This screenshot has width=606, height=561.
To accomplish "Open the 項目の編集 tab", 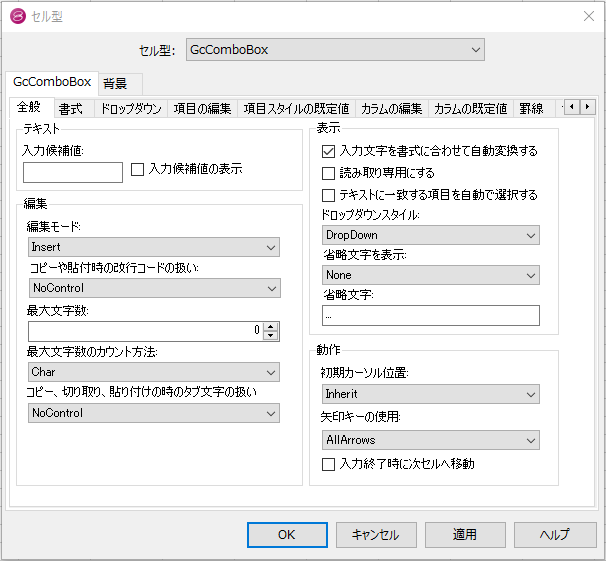I will 203,109.
